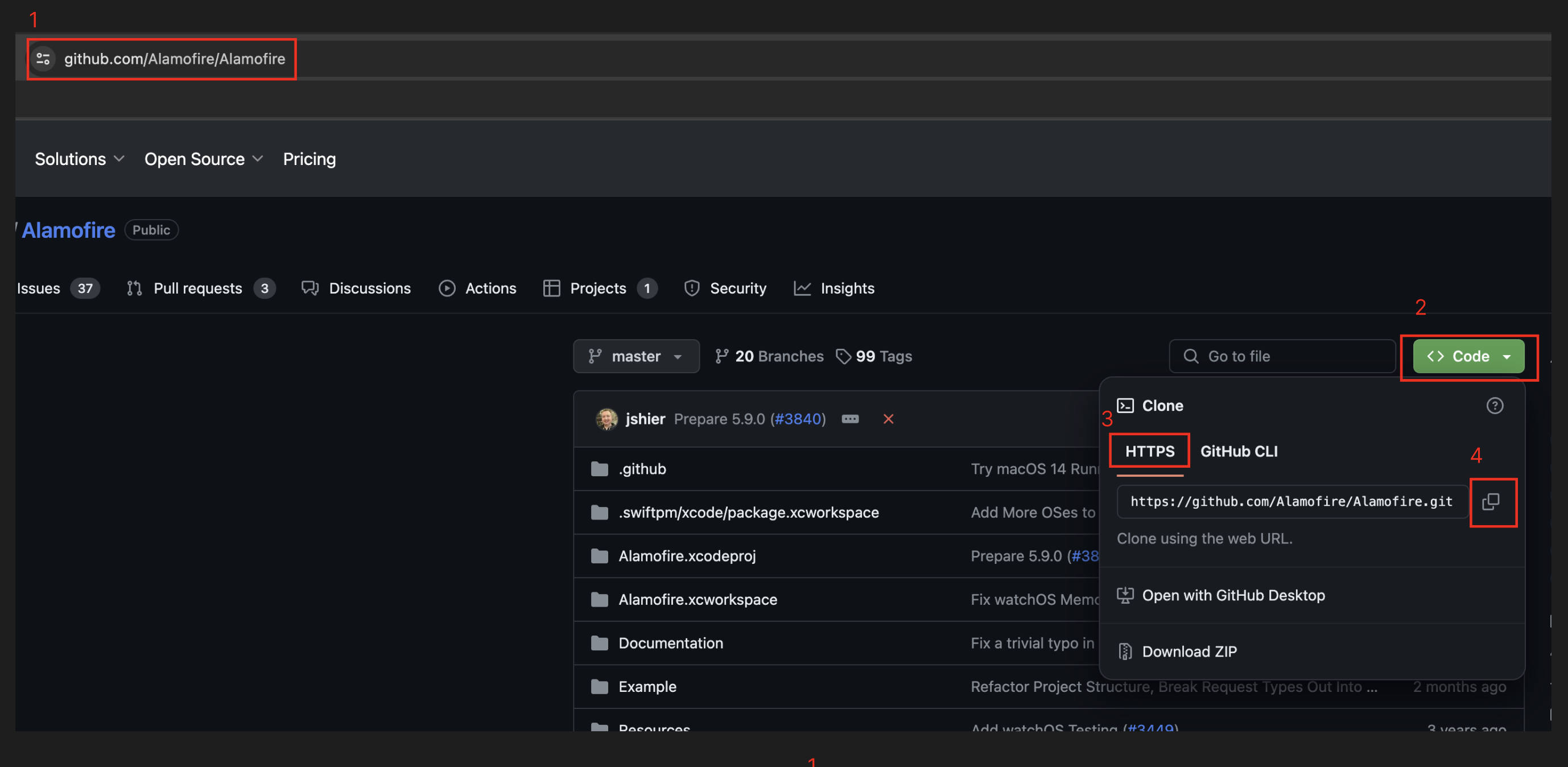This screenshot has width=1568, height=767.
Task: Open the .github folder
Action: pyautogui.click(x=642, y=469)
